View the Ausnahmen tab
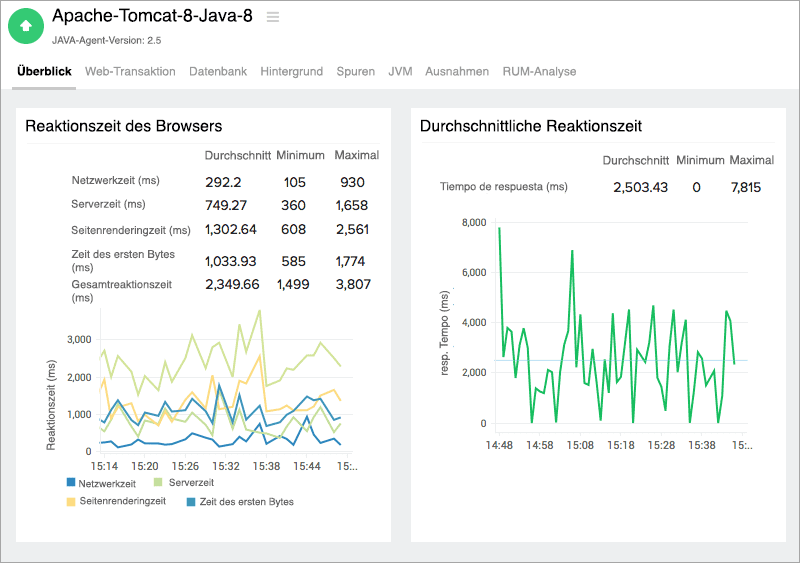This screenshot has width=800, height=563. click(457, 72)
